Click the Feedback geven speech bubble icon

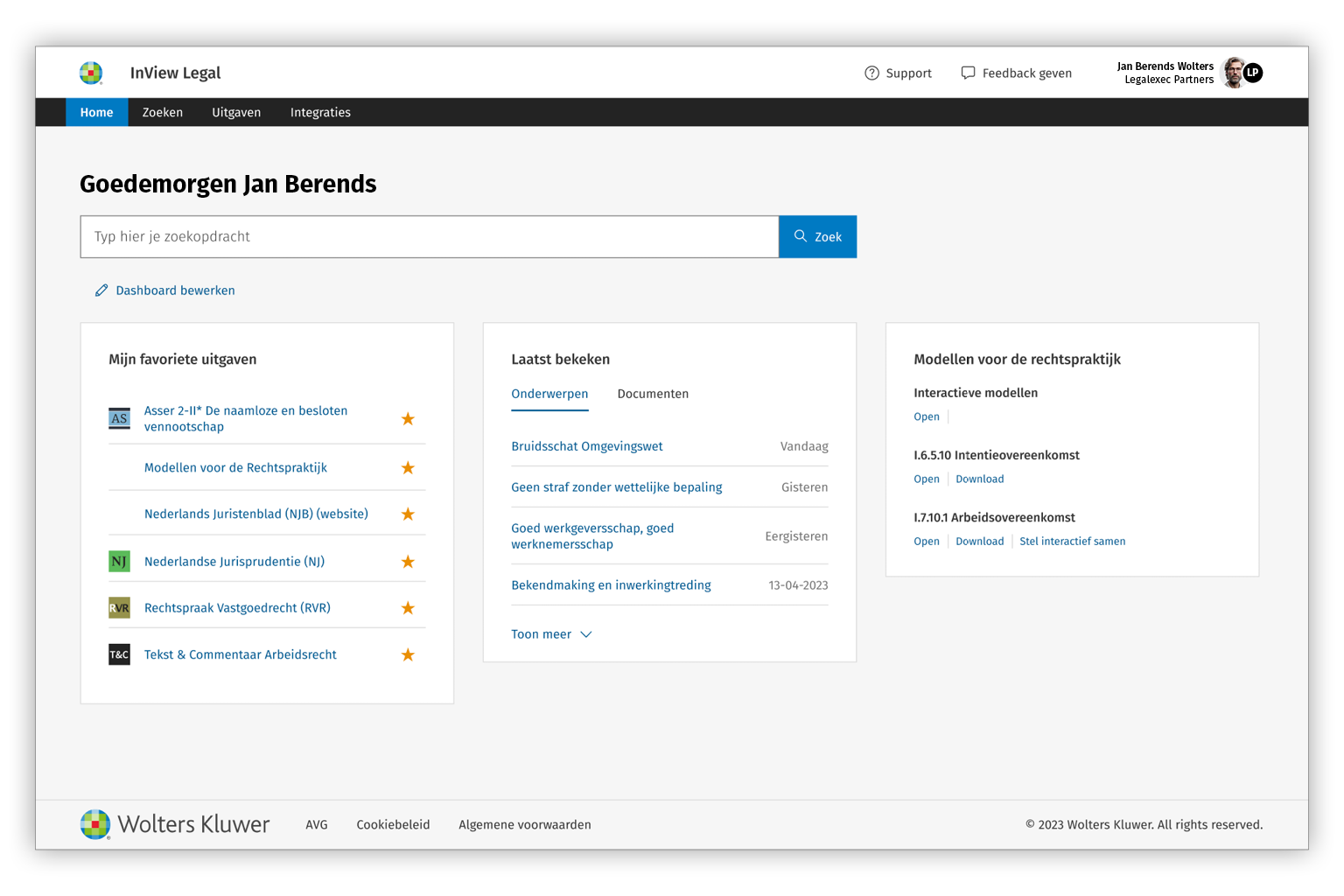coord(968,73)
